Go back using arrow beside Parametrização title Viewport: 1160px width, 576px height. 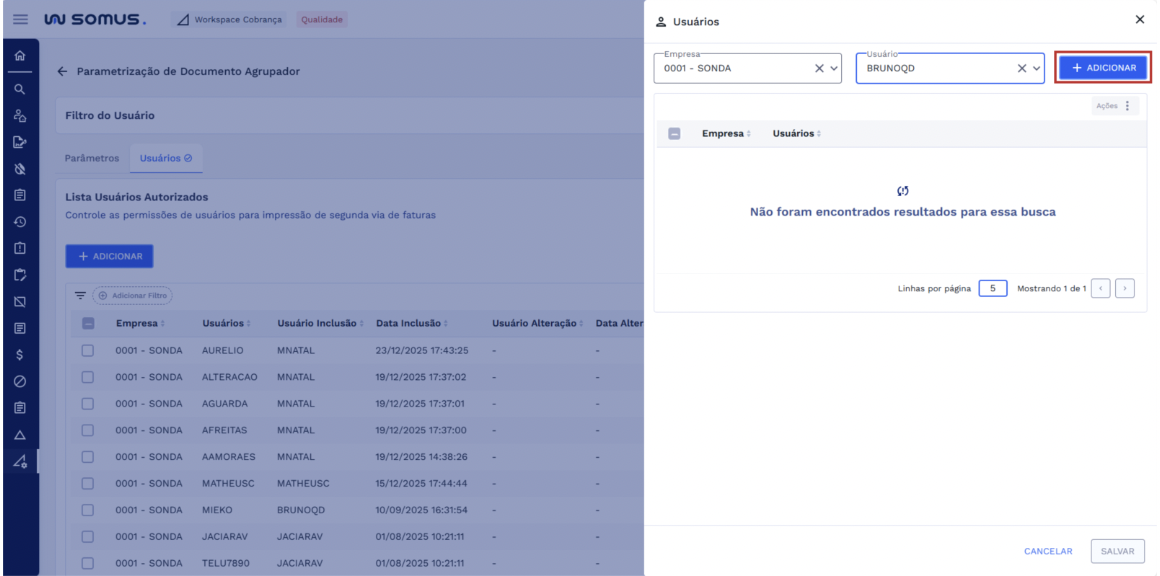(63, 72)
